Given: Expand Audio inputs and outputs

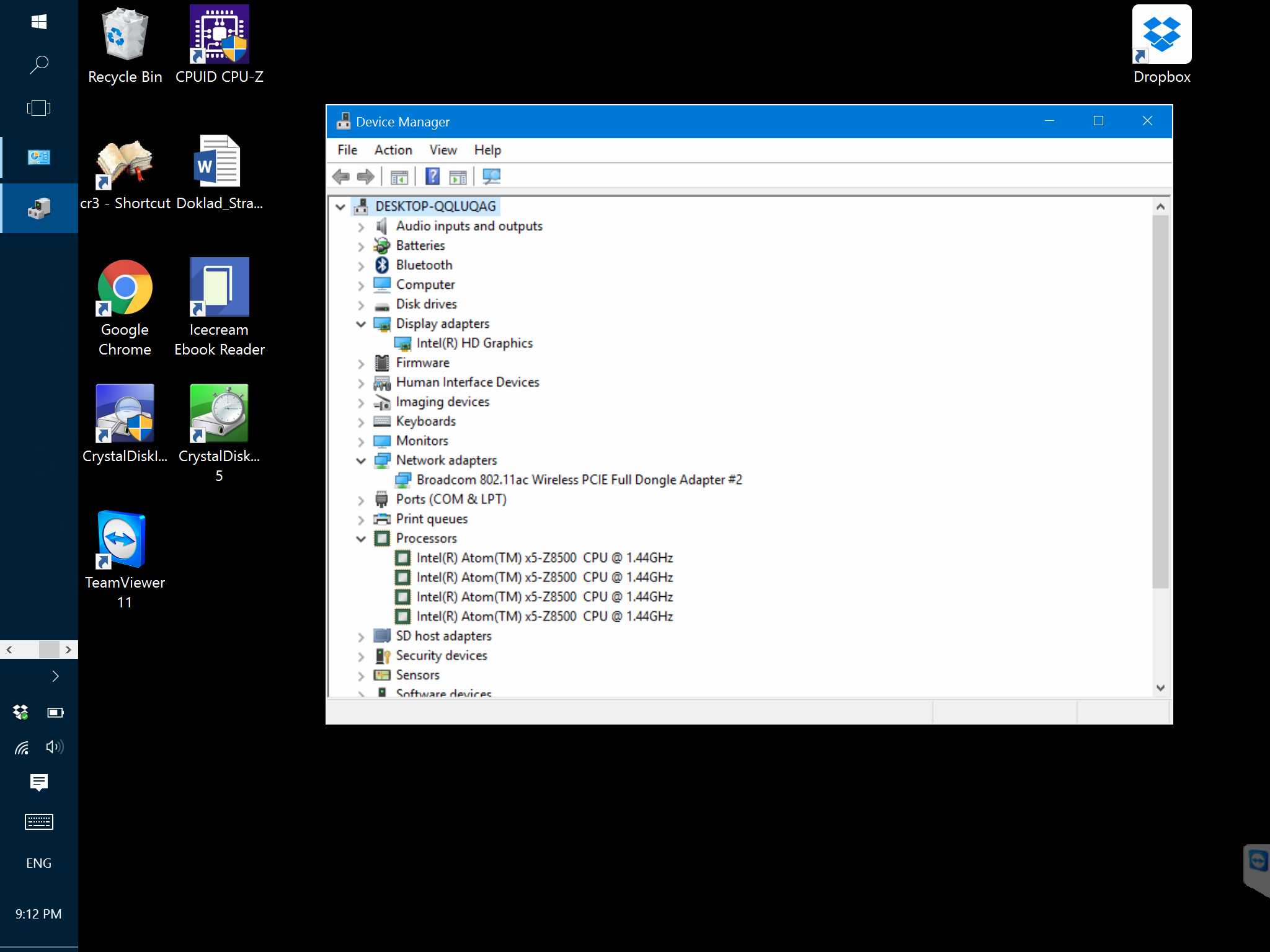Looking at the screenshot, I should (x=361, y=227).
